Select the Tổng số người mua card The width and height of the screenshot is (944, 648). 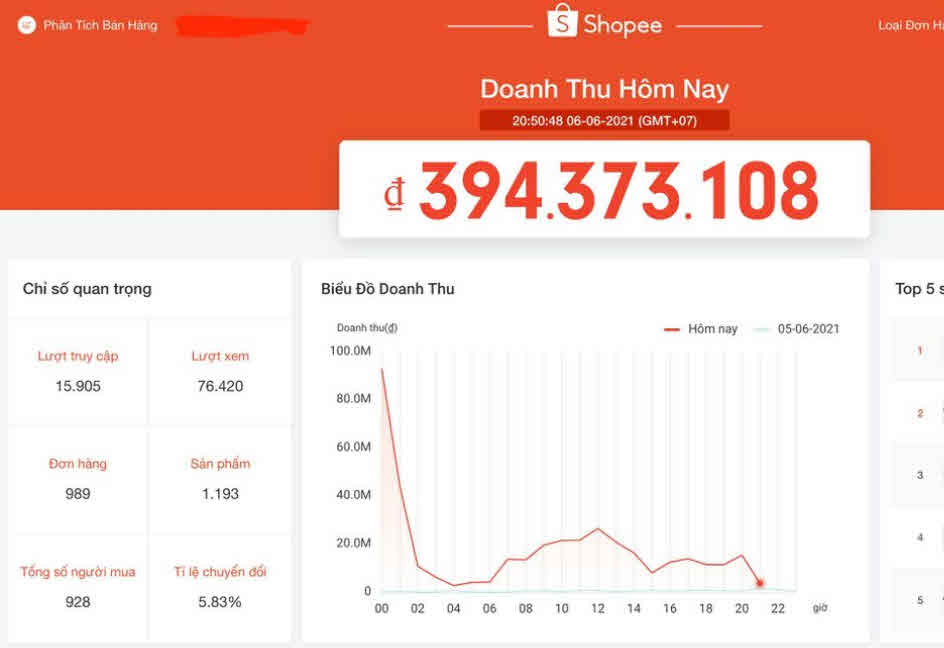[x=78, y=587]
